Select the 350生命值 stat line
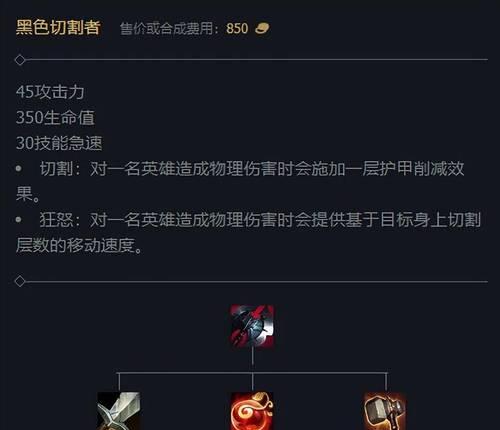Image resolution: width=500 pixels, height=430 pixels. pos(55,117)
